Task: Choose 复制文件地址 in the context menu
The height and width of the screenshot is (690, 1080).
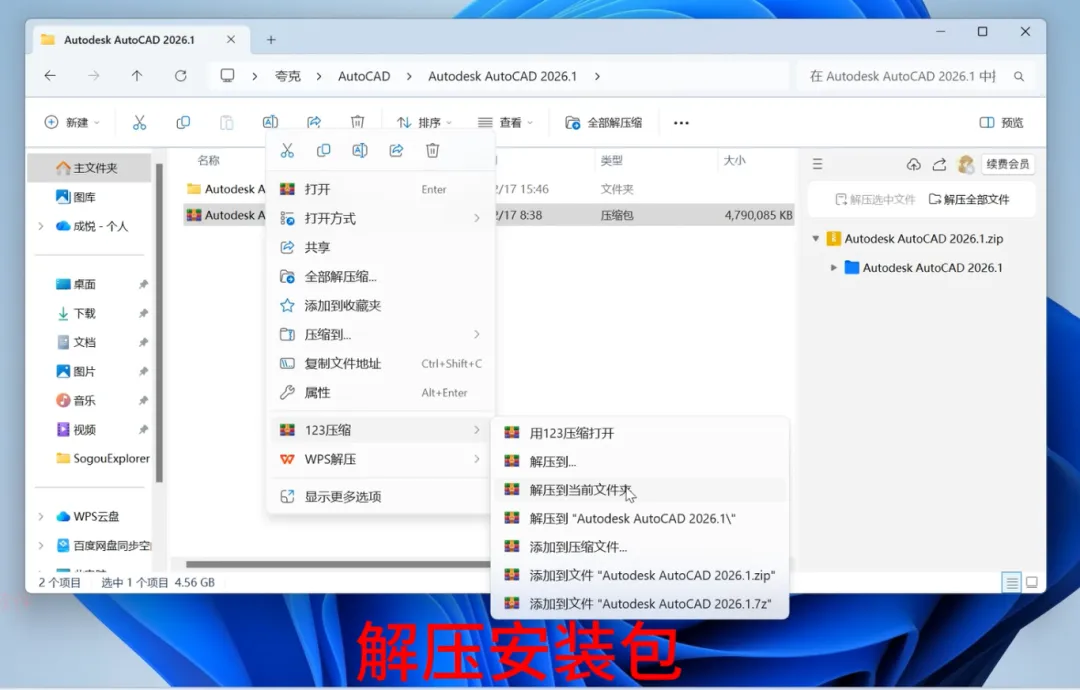Action: pyautogui.click(x=380, y=364)
